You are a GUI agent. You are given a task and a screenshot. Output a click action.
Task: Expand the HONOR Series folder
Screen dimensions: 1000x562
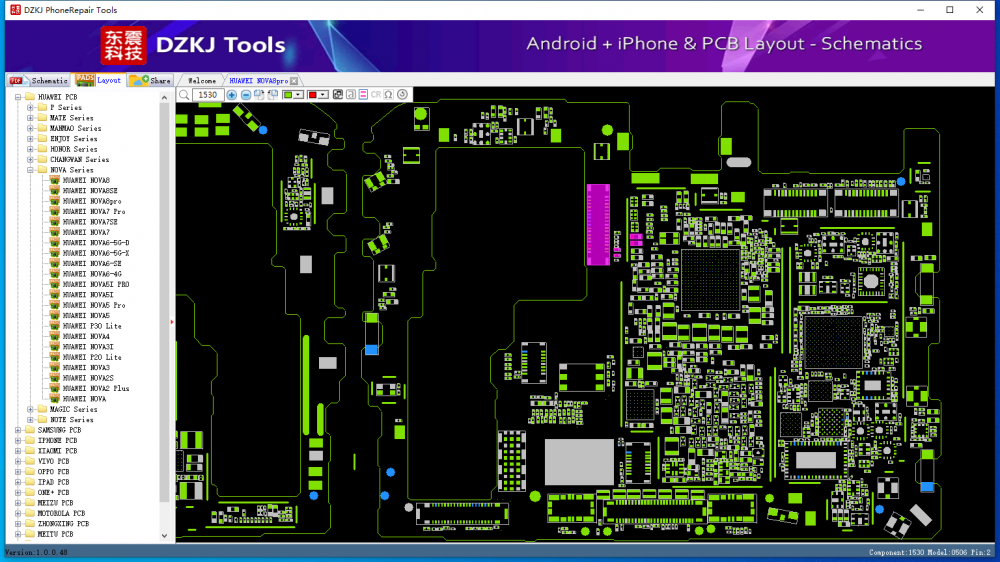click(x=30, y=149)
